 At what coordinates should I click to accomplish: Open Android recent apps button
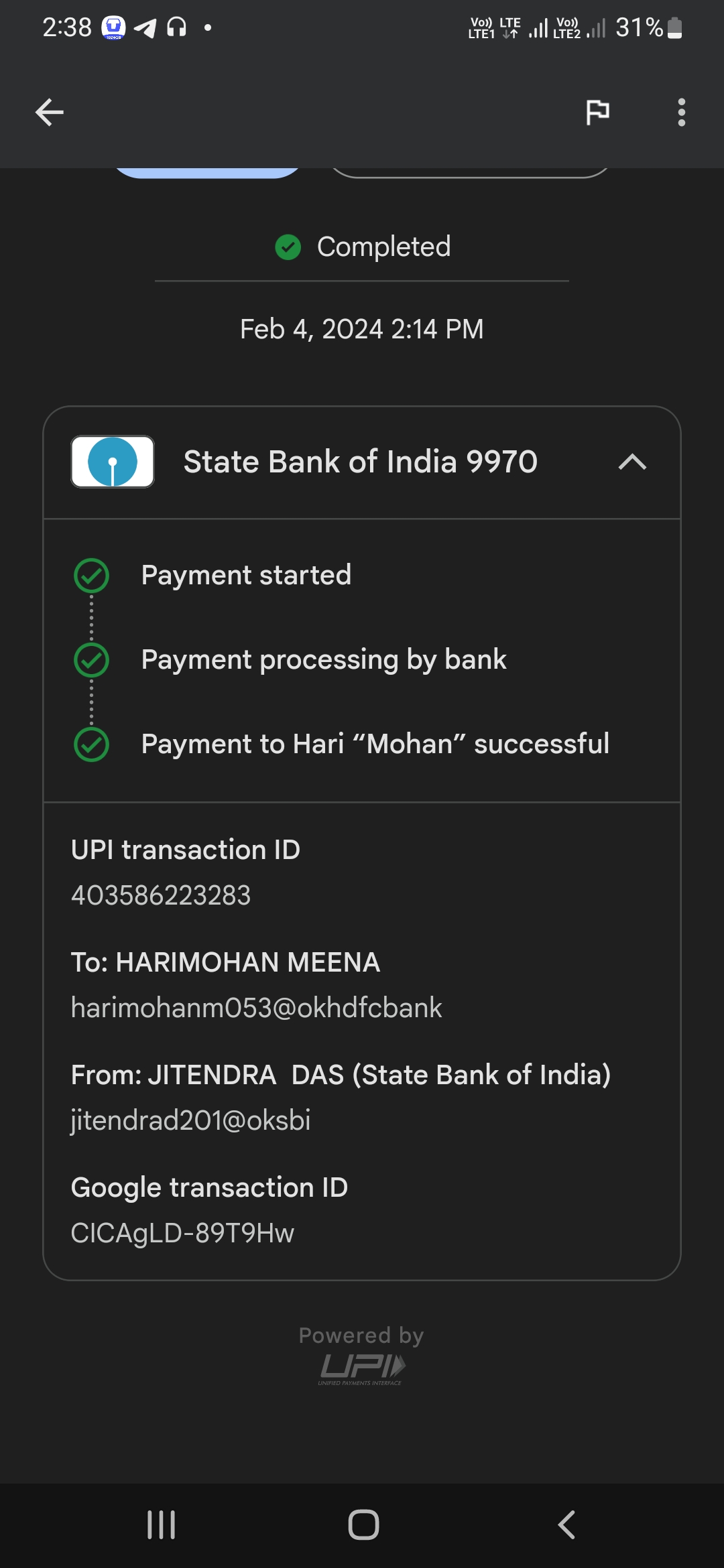[161, 1524]
